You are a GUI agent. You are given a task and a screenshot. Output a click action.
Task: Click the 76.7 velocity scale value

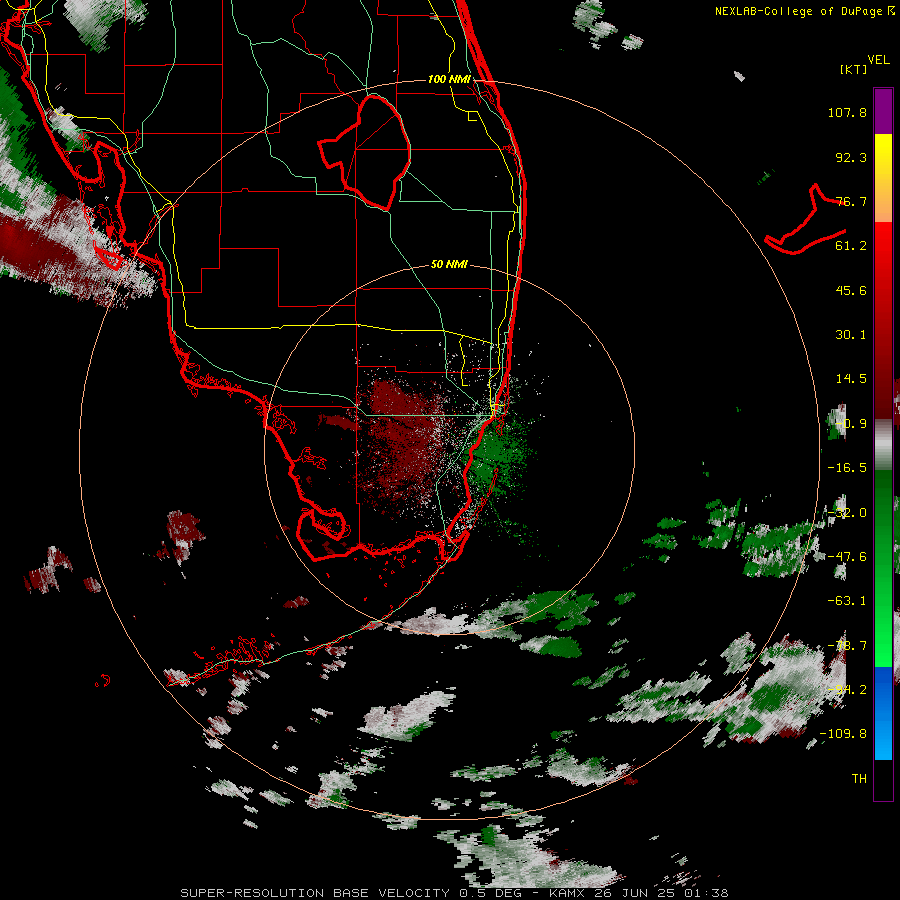coord(851,201)
